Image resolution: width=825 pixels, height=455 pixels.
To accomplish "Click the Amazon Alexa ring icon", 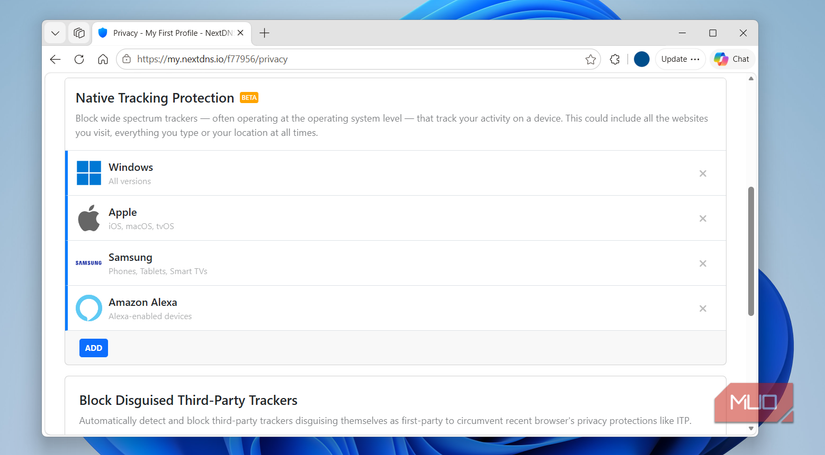I will click(x=89, y=308).
